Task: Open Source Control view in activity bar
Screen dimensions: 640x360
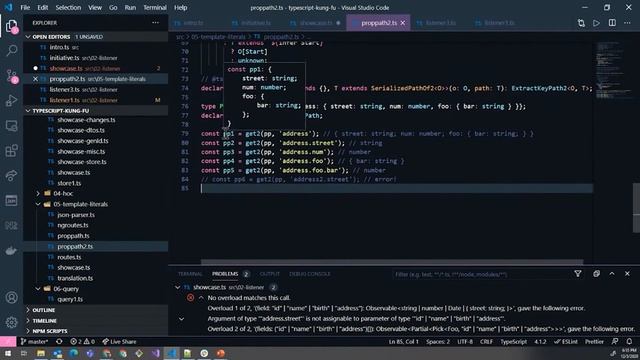Action: point(11,76)
